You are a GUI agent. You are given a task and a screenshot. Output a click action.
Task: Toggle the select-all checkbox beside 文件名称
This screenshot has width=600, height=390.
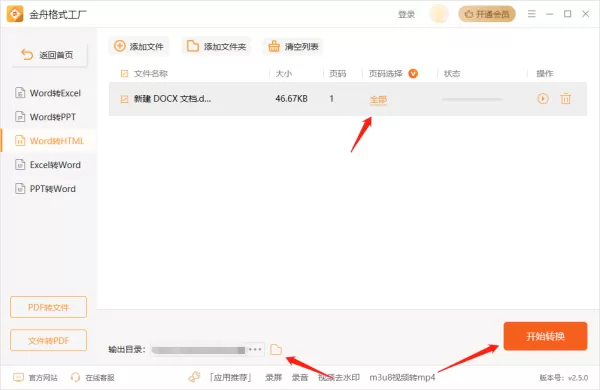[124, 73]
